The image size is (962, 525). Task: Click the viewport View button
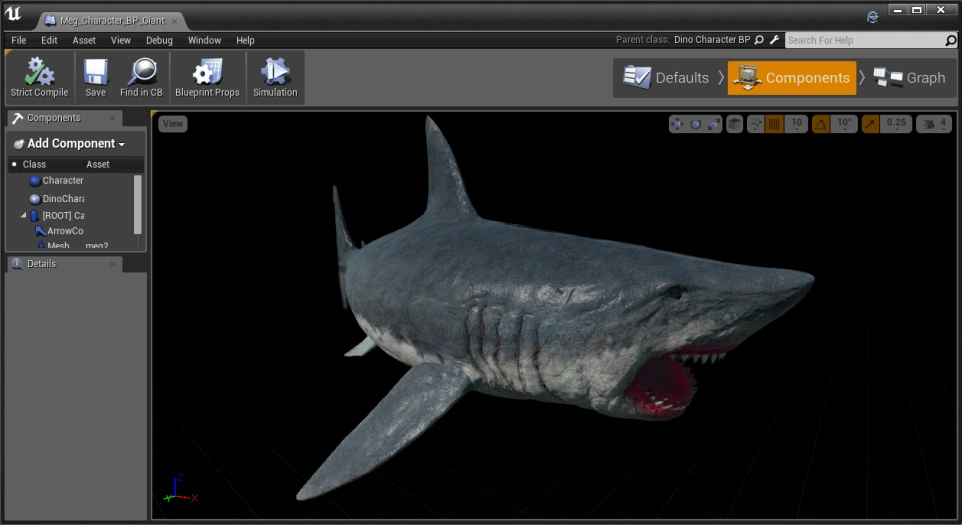coord(173,124)
